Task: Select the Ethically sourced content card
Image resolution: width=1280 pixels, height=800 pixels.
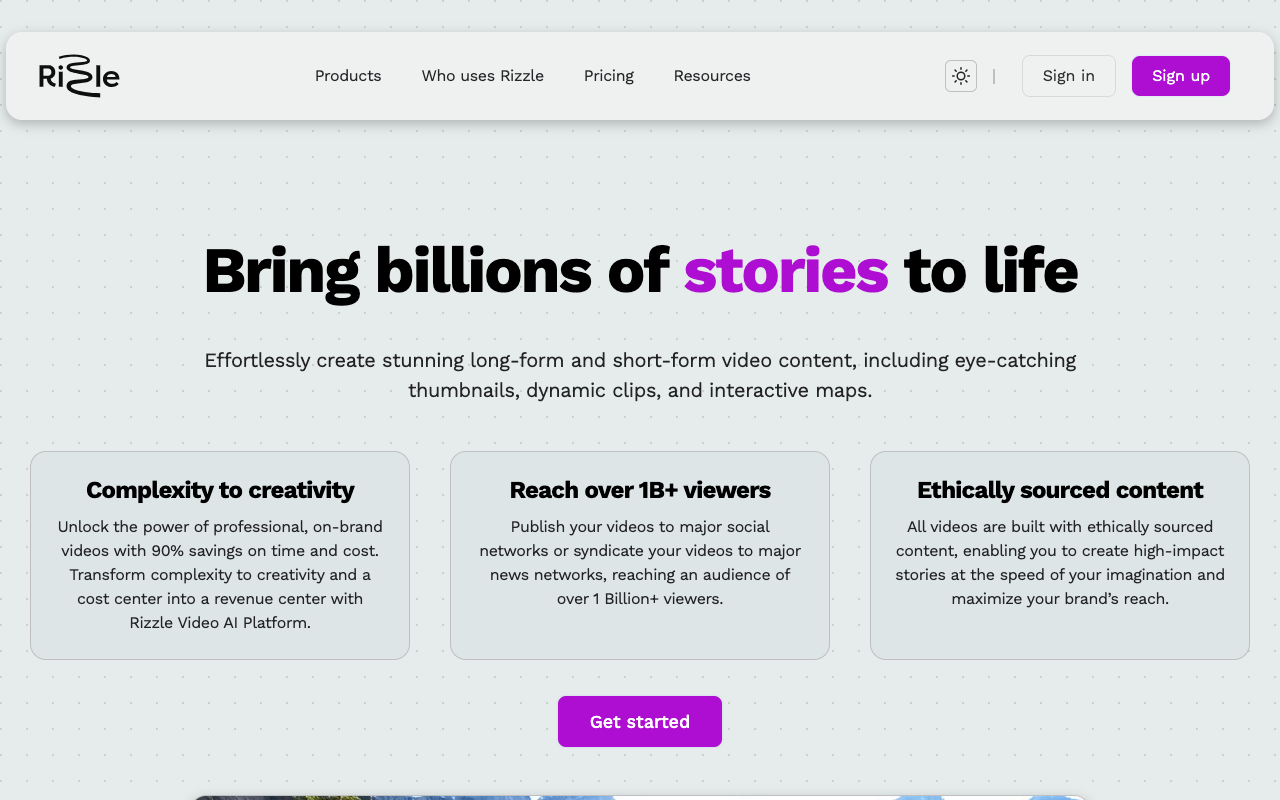Action: click(1060, 555)
